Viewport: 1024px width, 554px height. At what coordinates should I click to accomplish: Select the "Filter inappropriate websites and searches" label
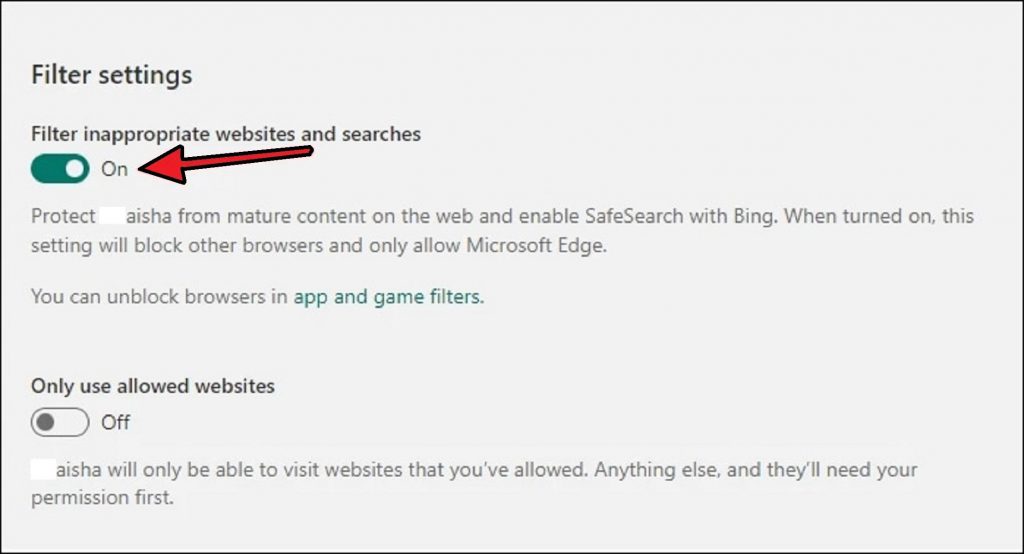click(x=226, y=134)
